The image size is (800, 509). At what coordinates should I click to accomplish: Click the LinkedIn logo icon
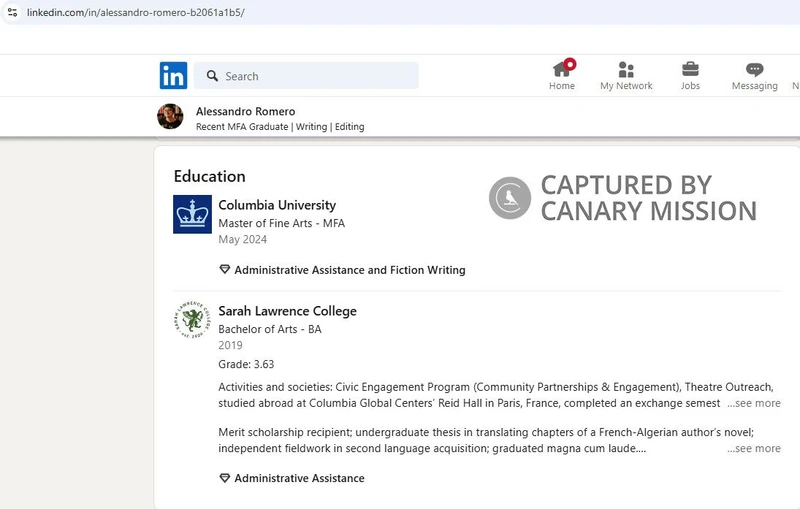[173, 76]
